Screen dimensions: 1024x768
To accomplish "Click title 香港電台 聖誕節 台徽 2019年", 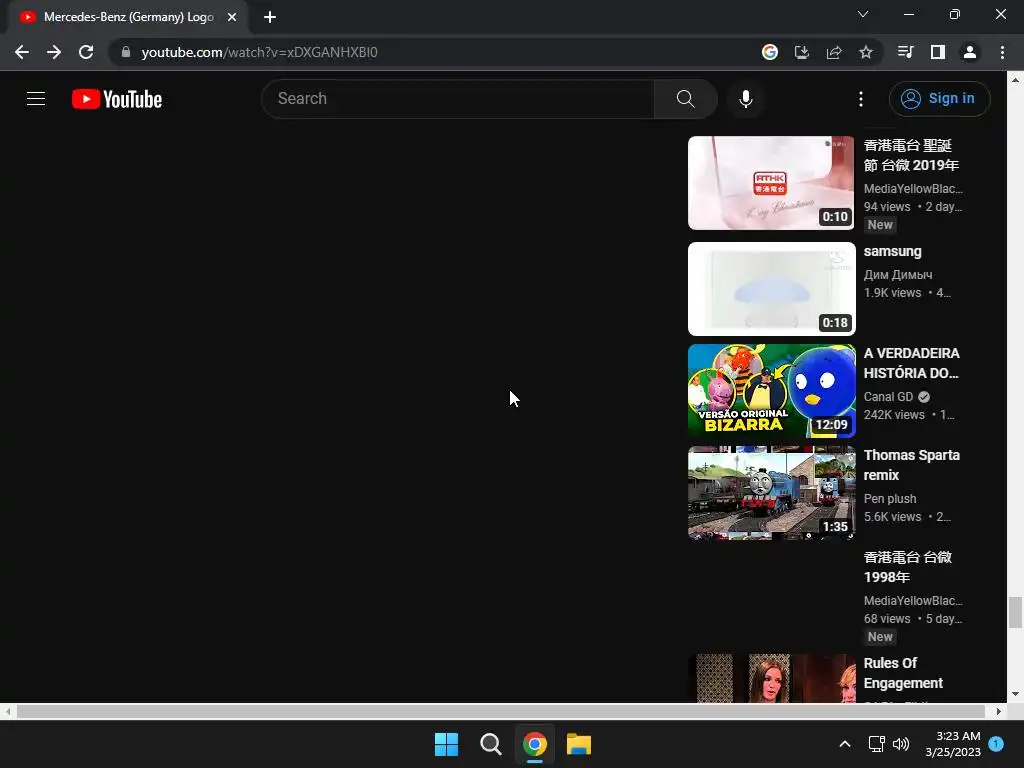I will (x=911, y=155).
